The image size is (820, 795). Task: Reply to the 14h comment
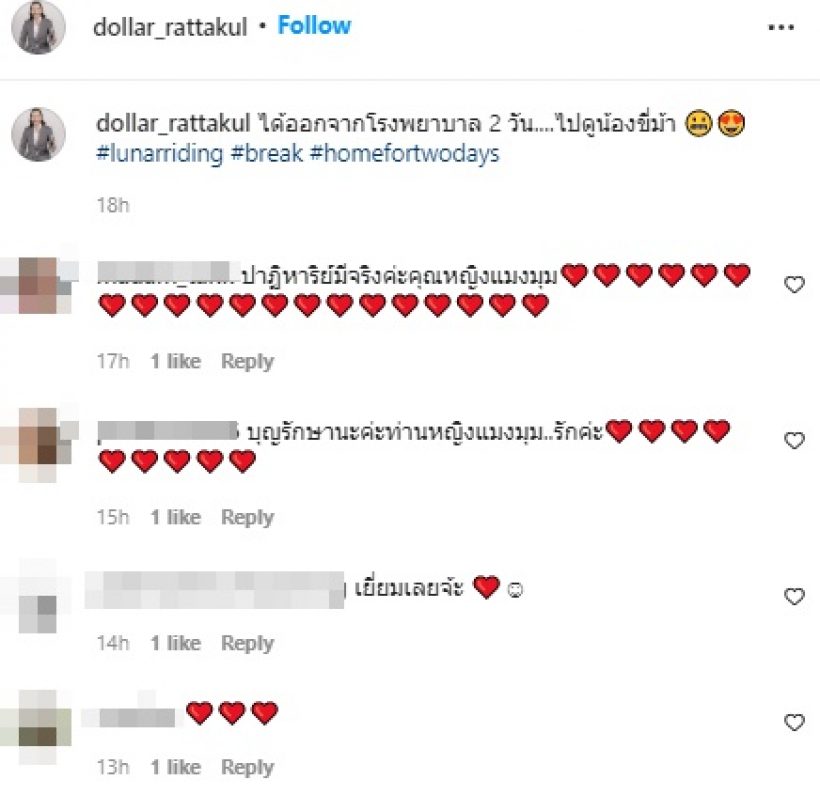(x=247, y=643)
